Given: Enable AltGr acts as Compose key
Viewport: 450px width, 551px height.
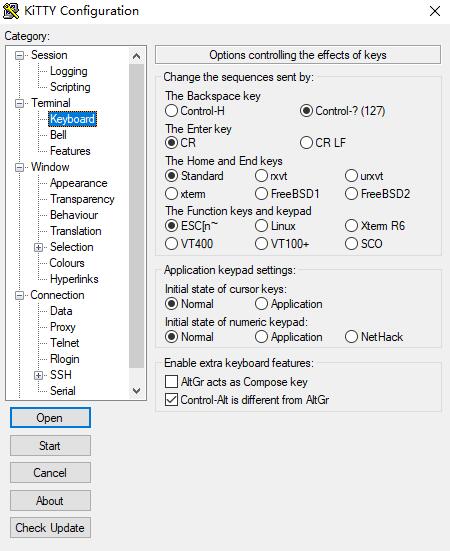Looking at the screenshot, I should click(x=171, y=382).
